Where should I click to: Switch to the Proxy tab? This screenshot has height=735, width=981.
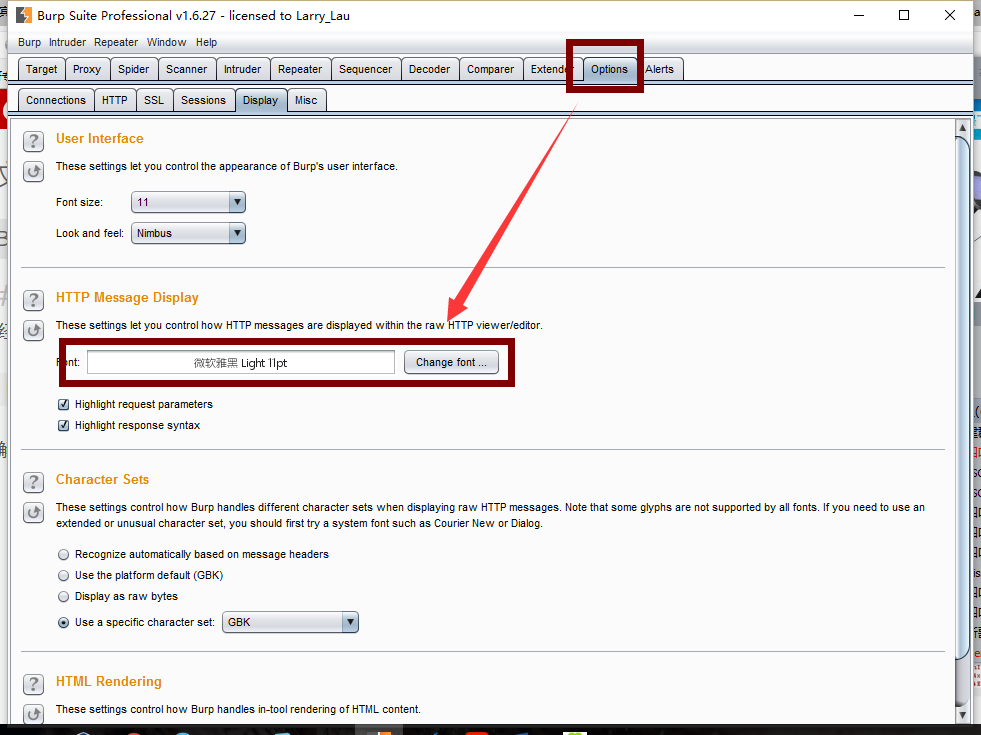[x=87, y=69]
